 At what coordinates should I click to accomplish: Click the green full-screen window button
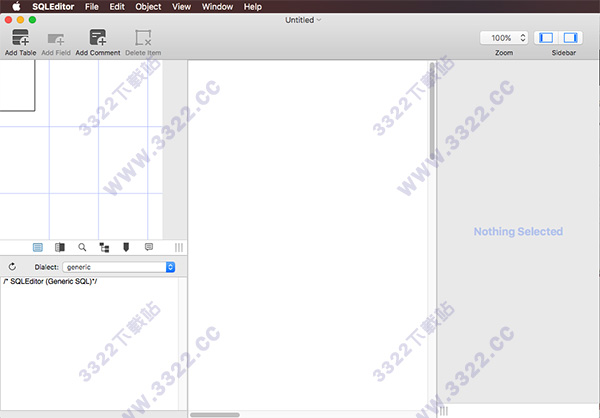[33, 20]
